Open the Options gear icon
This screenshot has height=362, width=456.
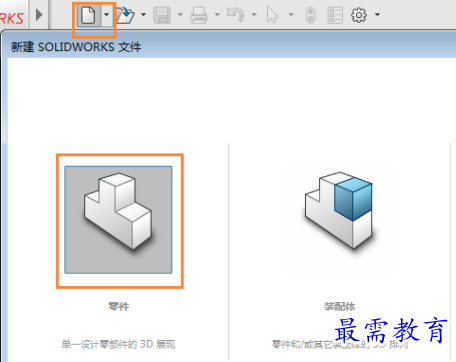359,15
